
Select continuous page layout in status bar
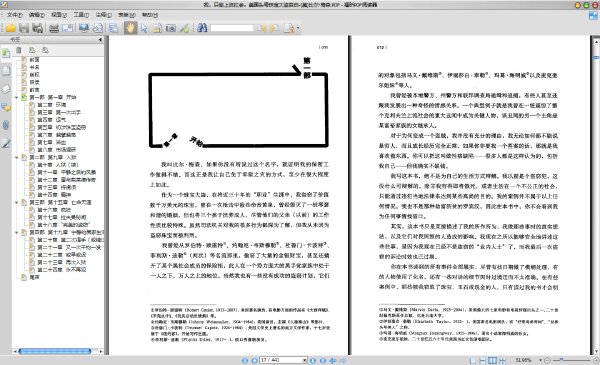click(483, 360)
